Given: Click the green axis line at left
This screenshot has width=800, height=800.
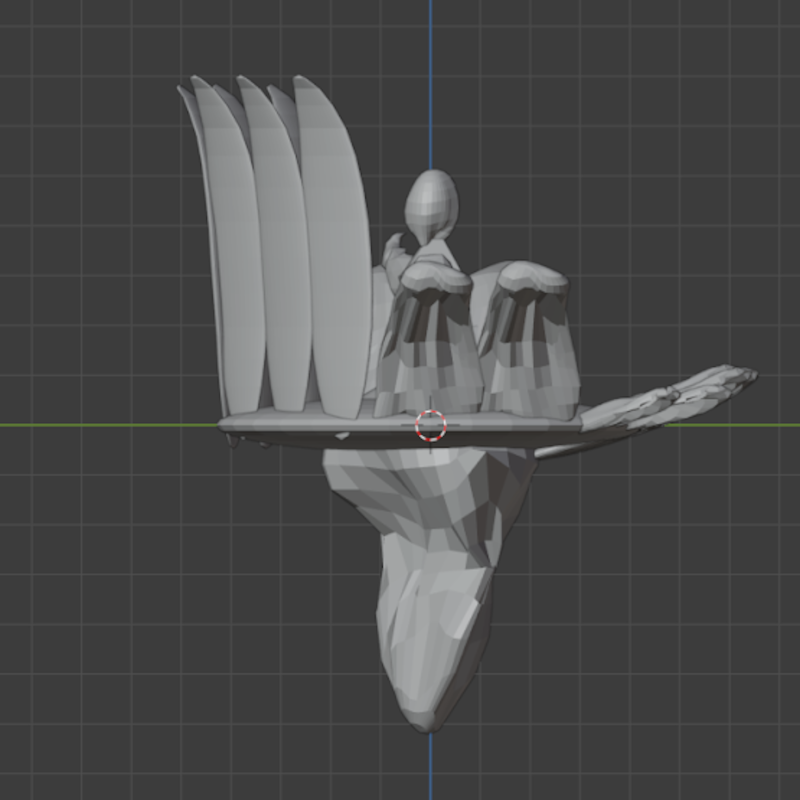Looking at the screenshot, I should 100,425.
